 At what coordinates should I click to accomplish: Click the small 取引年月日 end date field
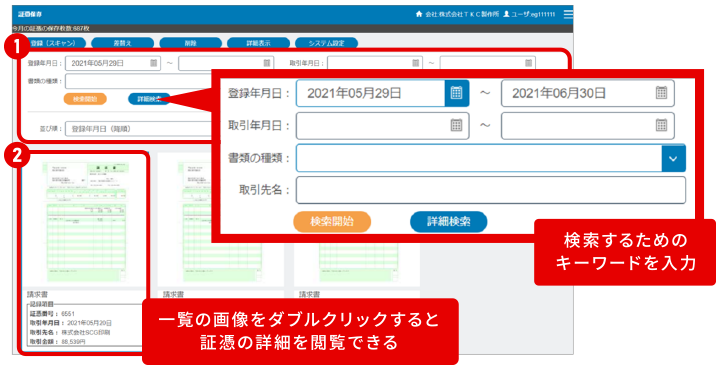488,63
